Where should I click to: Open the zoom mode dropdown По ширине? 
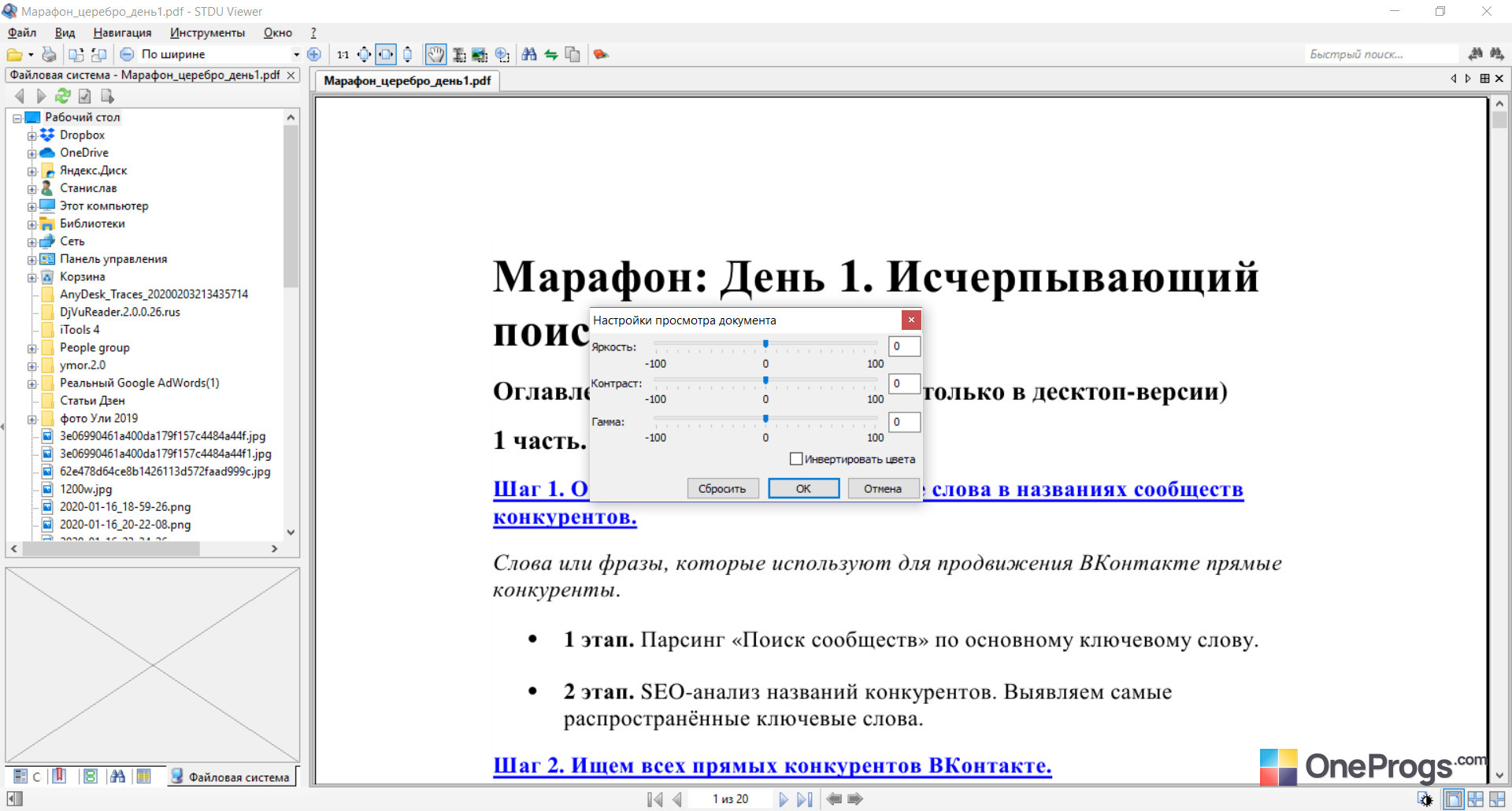(x=296, y=54)
